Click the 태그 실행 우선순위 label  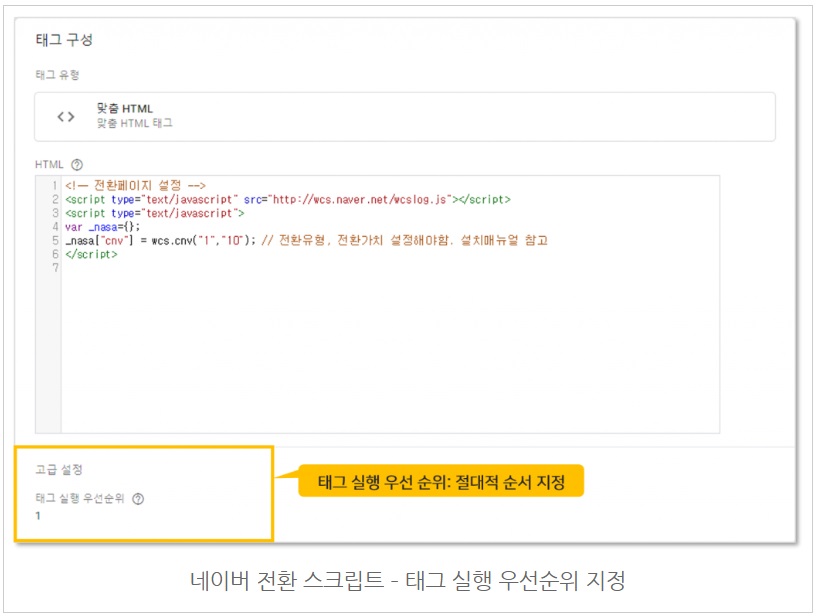(80, 498)
